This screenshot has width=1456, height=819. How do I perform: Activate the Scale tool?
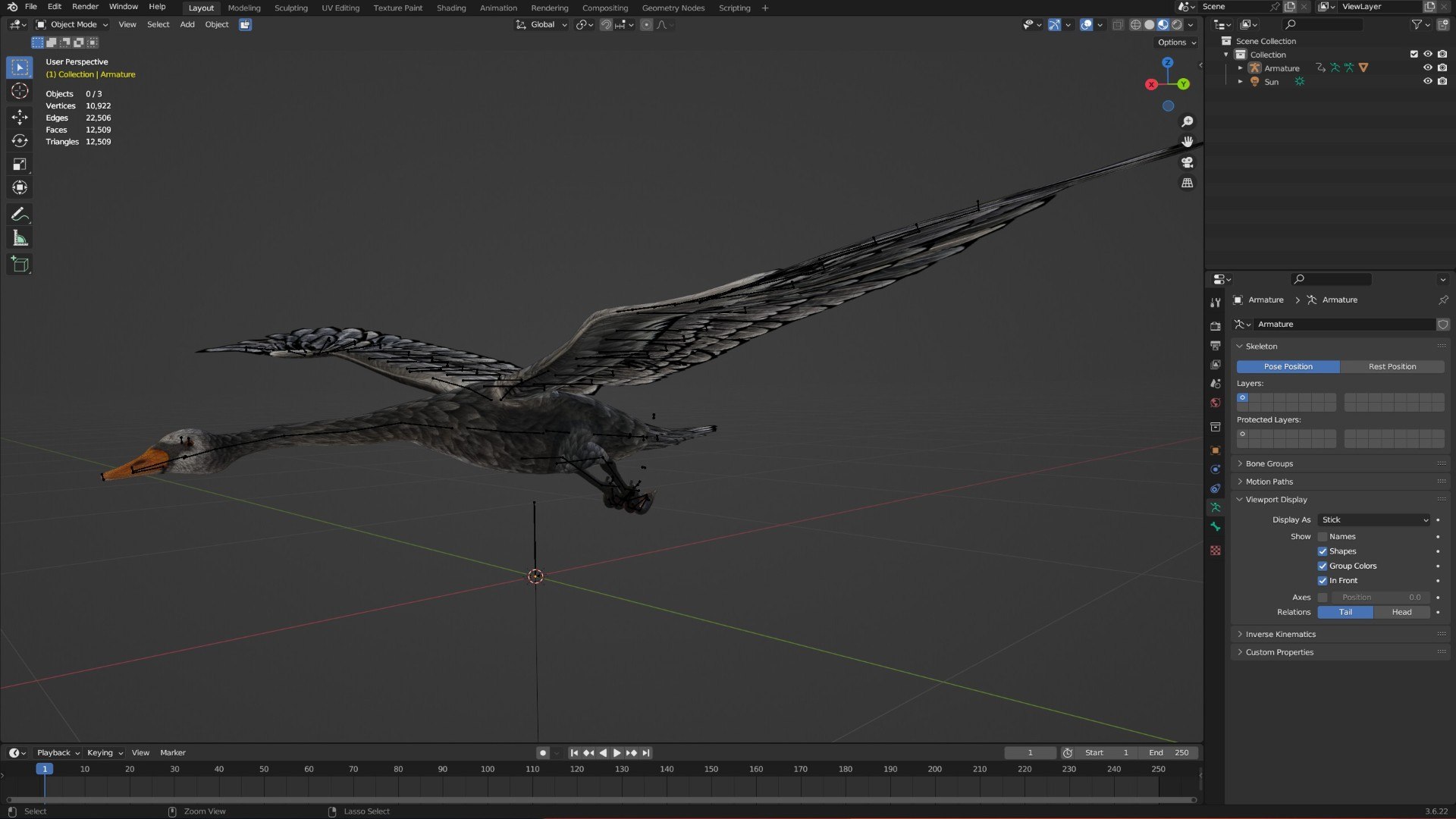pos(20,165)
